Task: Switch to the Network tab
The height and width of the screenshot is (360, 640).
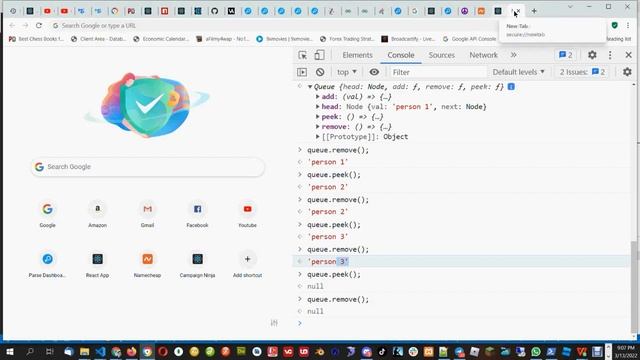Action: coord(483,55)
